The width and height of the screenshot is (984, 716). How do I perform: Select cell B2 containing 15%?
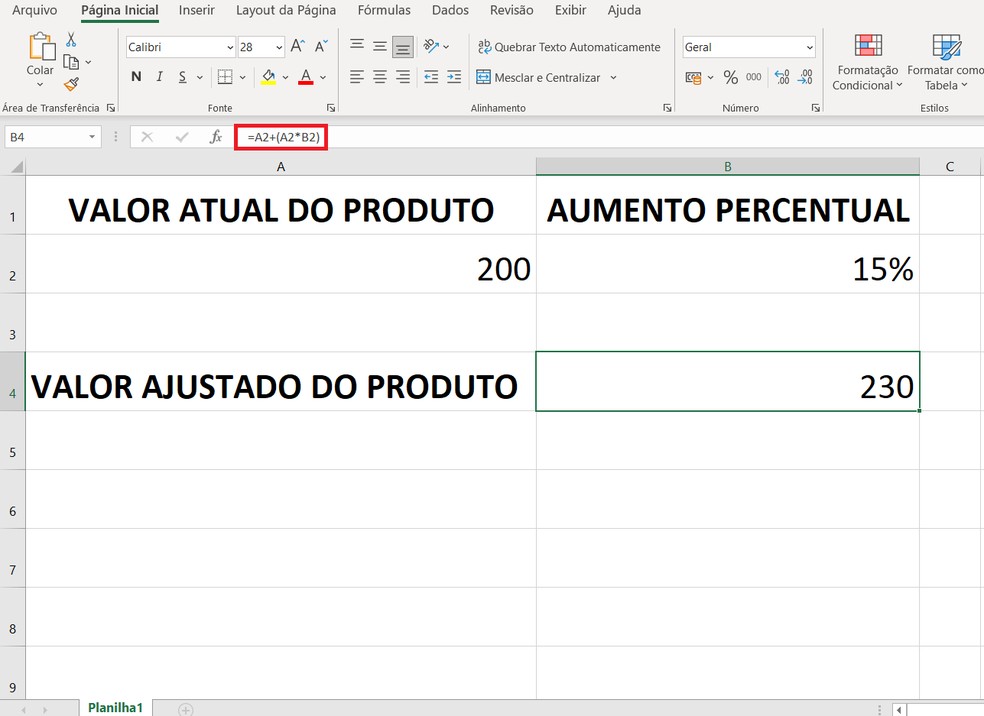(x=727, y=264)
